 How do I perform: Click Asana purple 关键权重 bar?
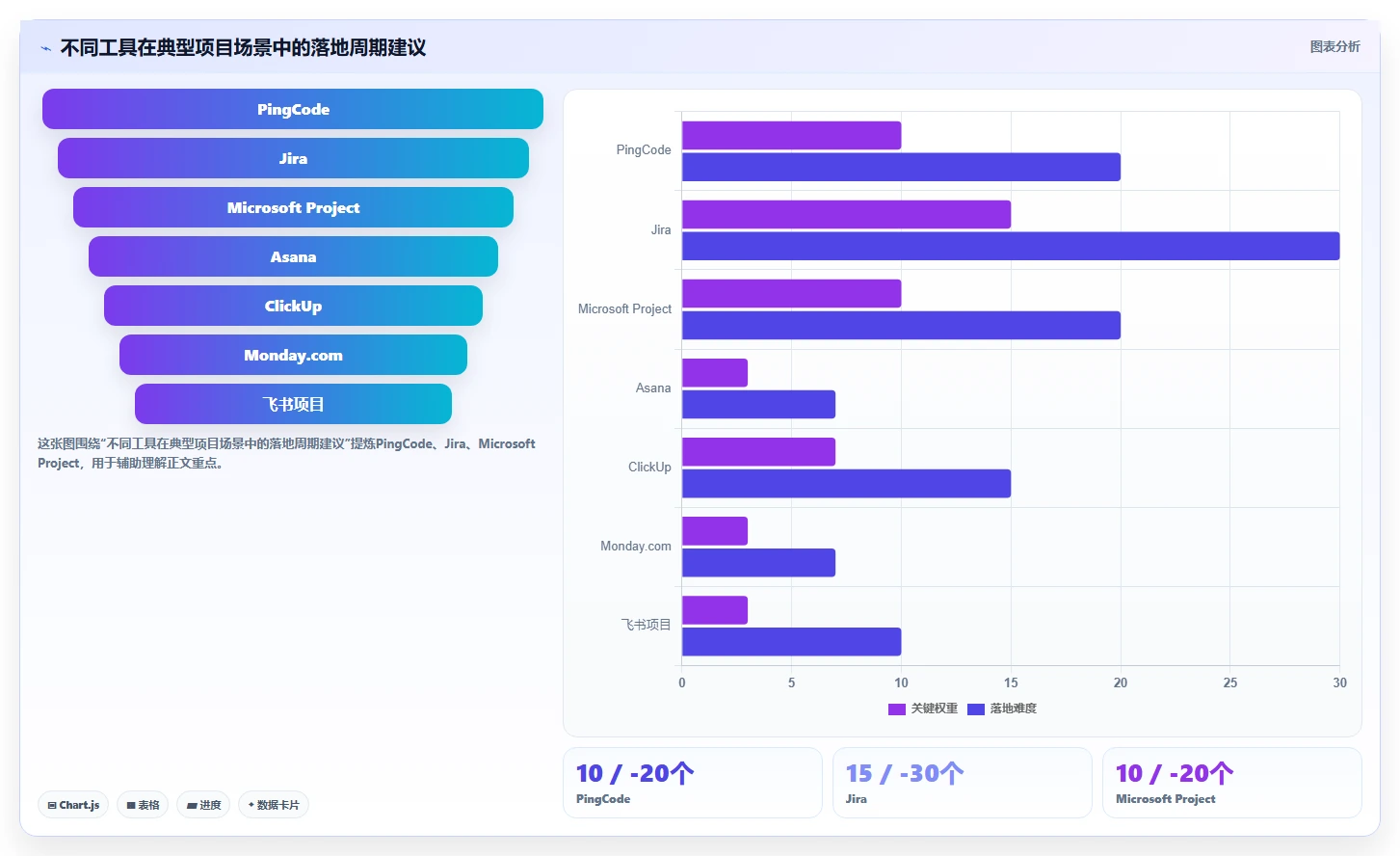pyautogui.click(x=715, y=373)
